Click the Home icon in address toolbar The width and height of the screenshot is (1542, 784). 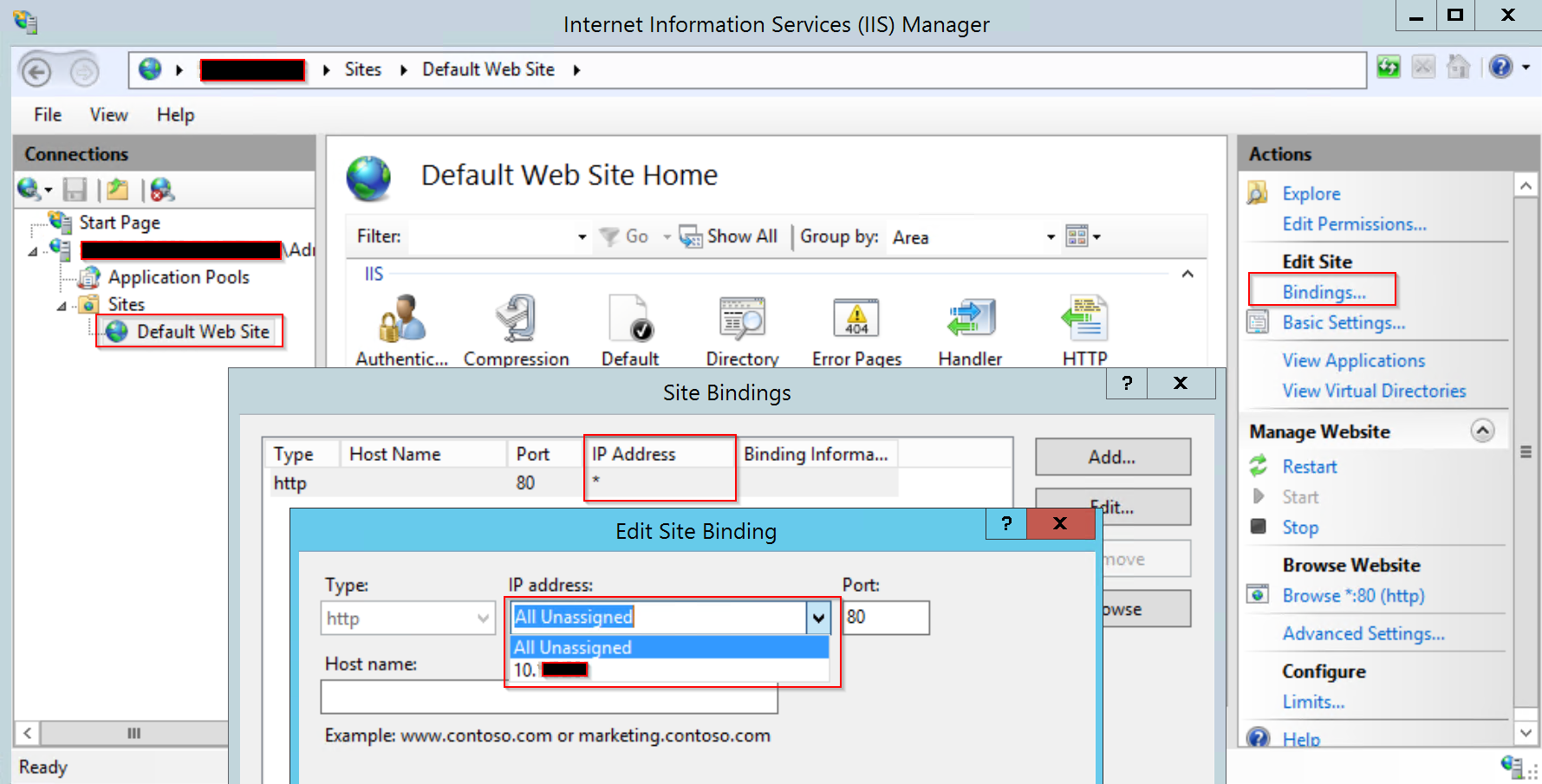click(1459, 67)
